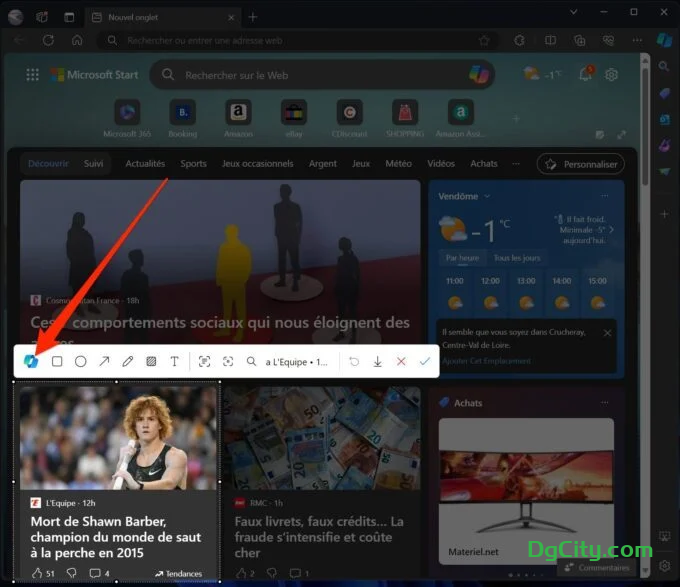Screen dimensions: 680x587
Task: Reload the page with the refresh button
Action: pos(48,40)
